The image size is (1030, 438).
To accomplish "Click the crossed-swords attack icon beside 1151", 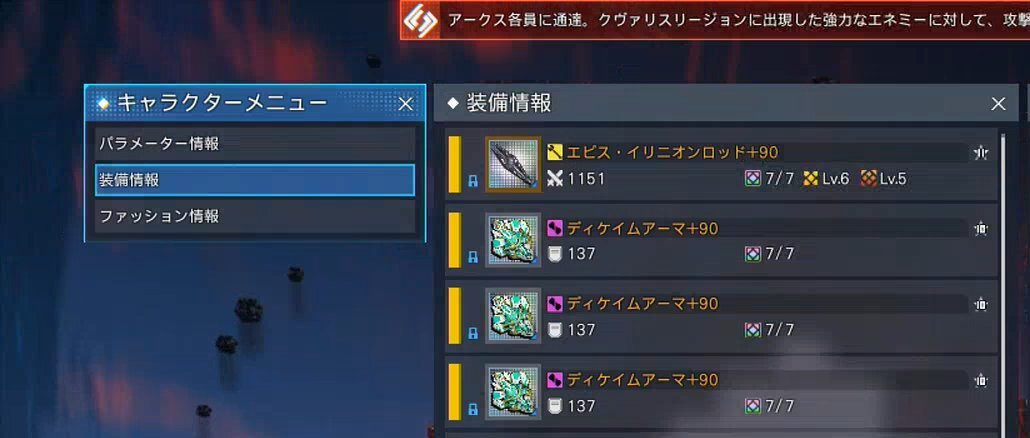I will (x=555, y=179).
